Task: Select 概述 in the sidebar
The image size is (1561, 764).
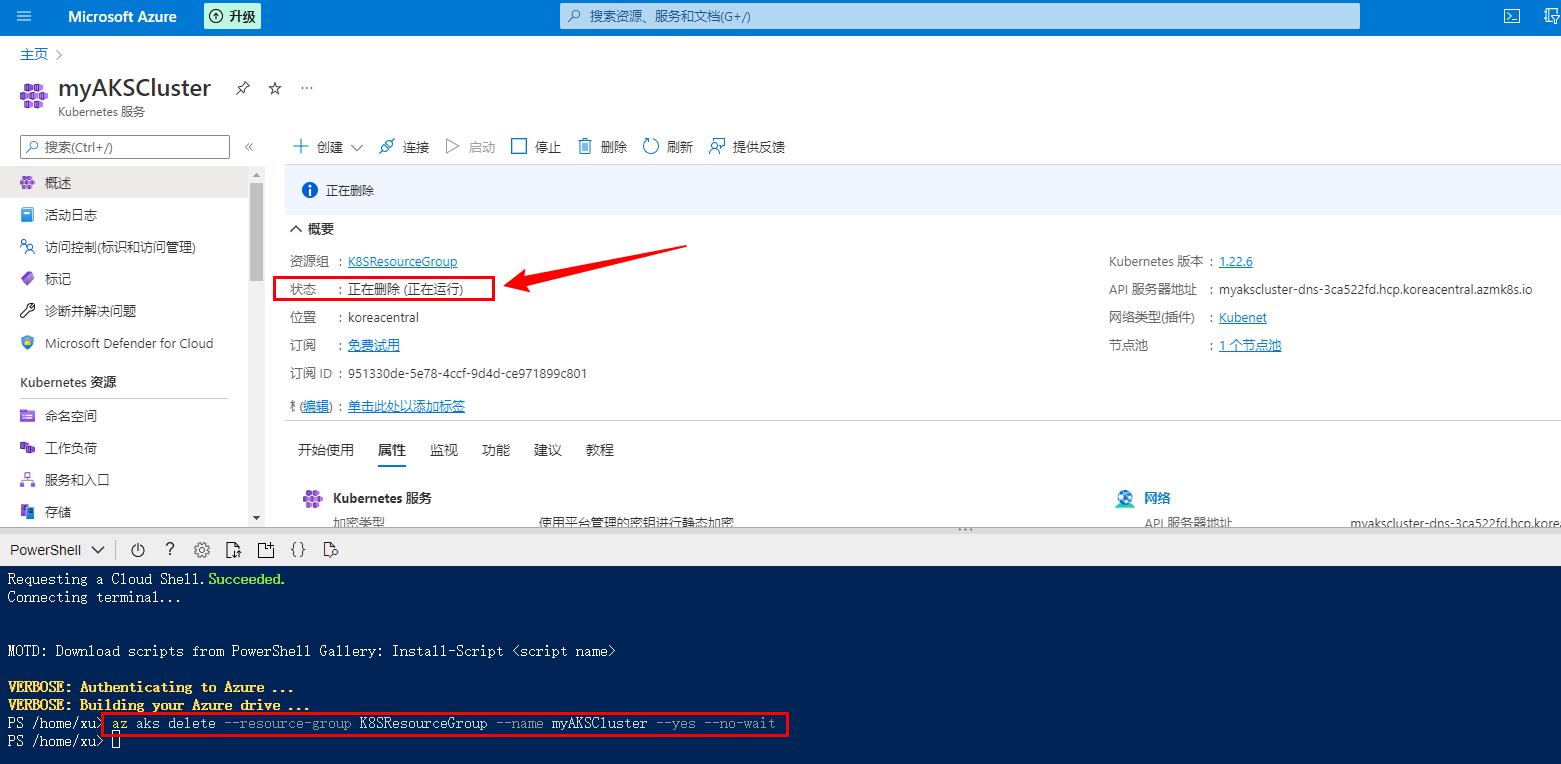Action: 124,183
